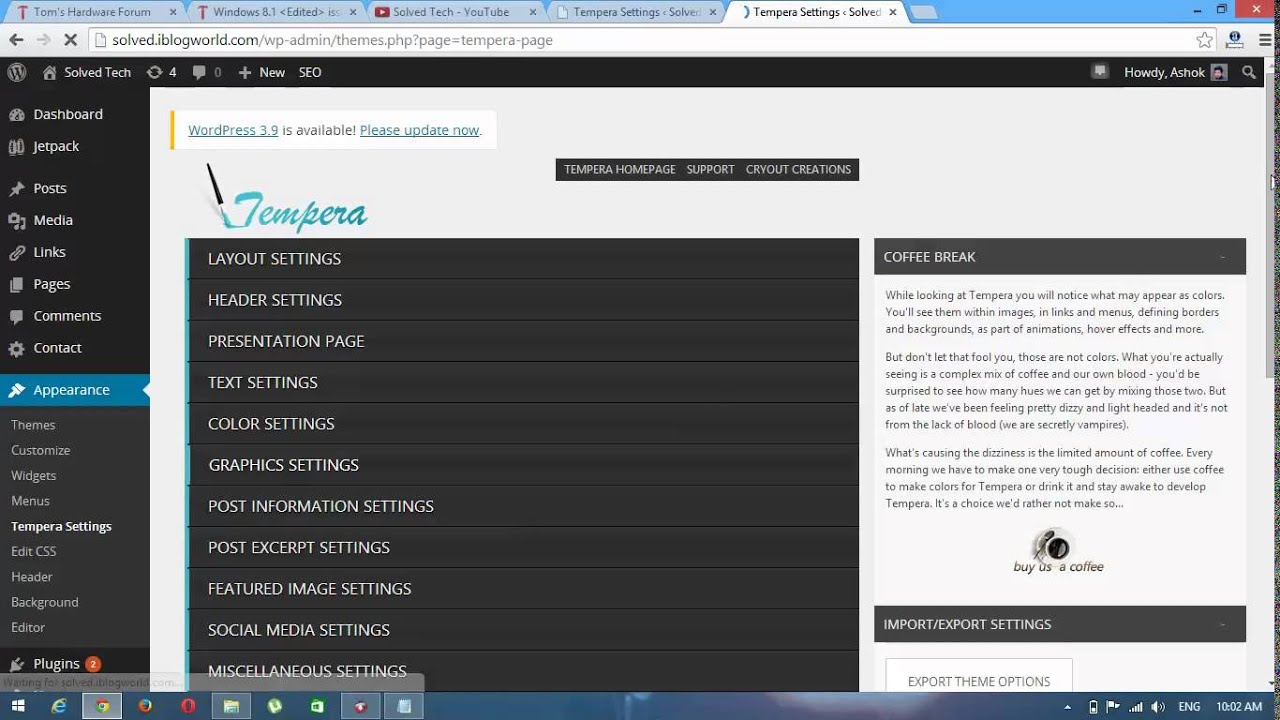Open Firefox from the taskbar

(x=145, y=706)
